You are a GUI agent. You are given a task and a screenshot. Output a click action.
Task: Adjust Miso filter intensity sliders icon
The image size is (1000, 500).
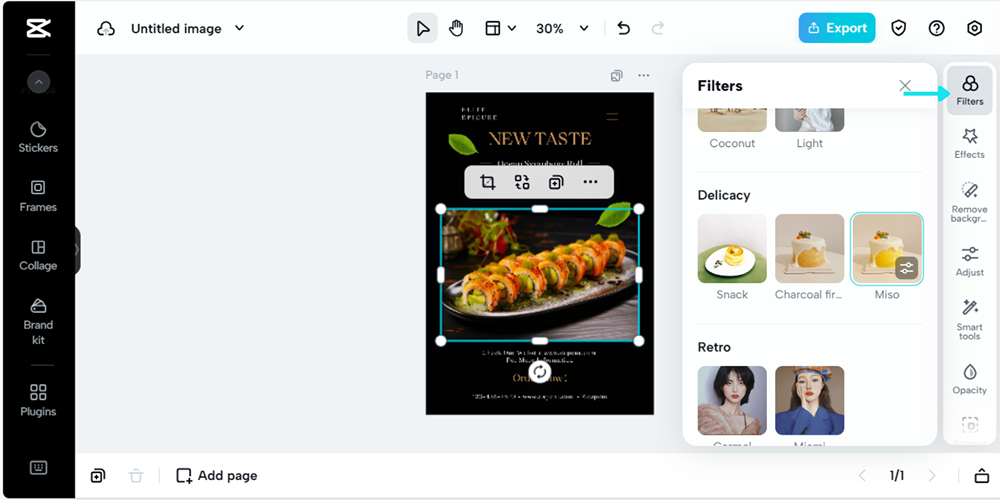[907, 268]
